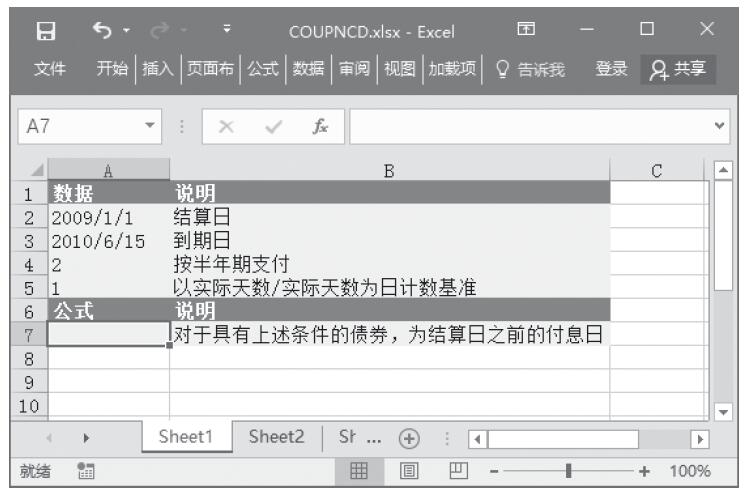This screenshot has width=747, height=492.
Task: Click the Insert Function fx icon
Action: tap(320, 127)
